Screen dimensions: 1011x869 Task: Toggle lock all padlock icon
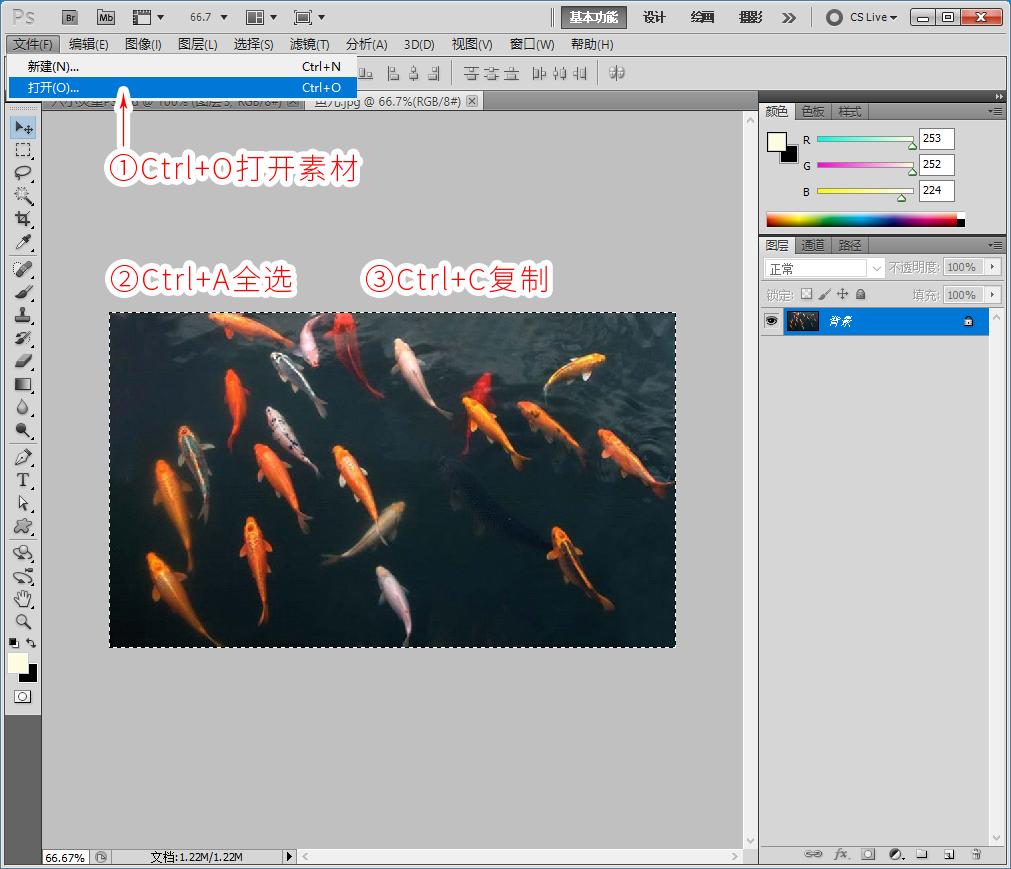(860, 294)
